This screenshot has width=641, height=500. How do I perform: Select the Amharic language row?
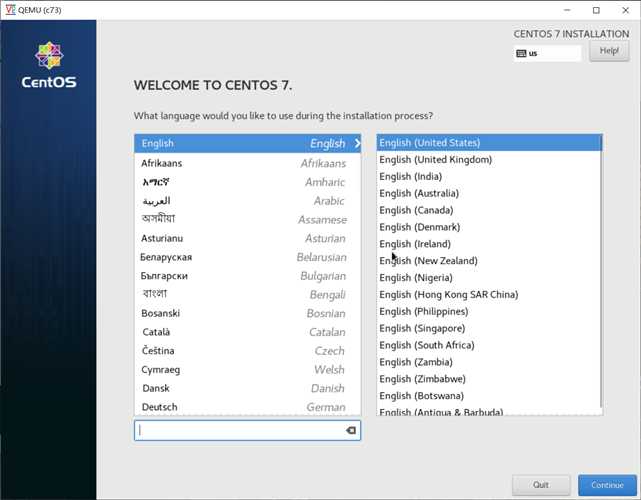[x=247, y=182]
